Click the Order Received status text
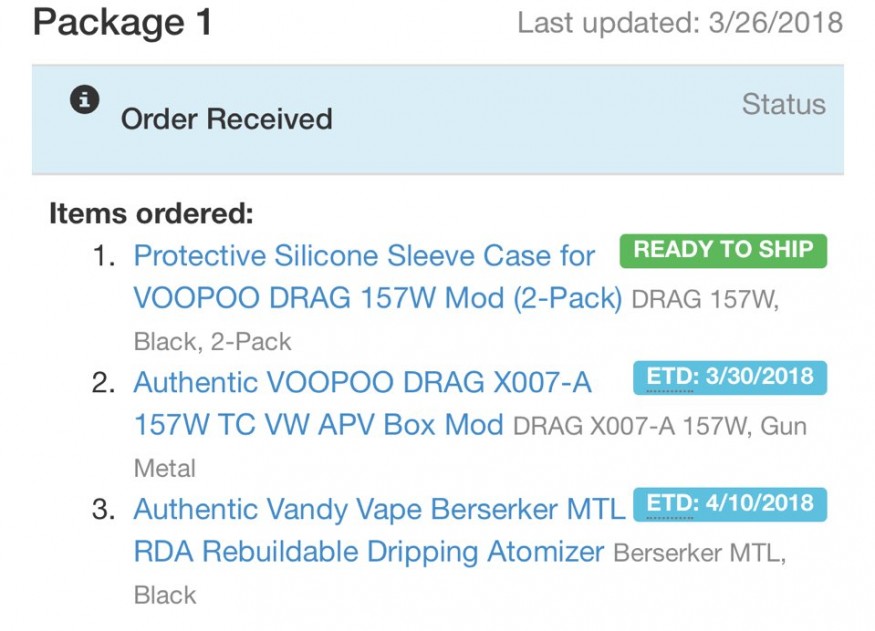875x631 pixels. 226,119
